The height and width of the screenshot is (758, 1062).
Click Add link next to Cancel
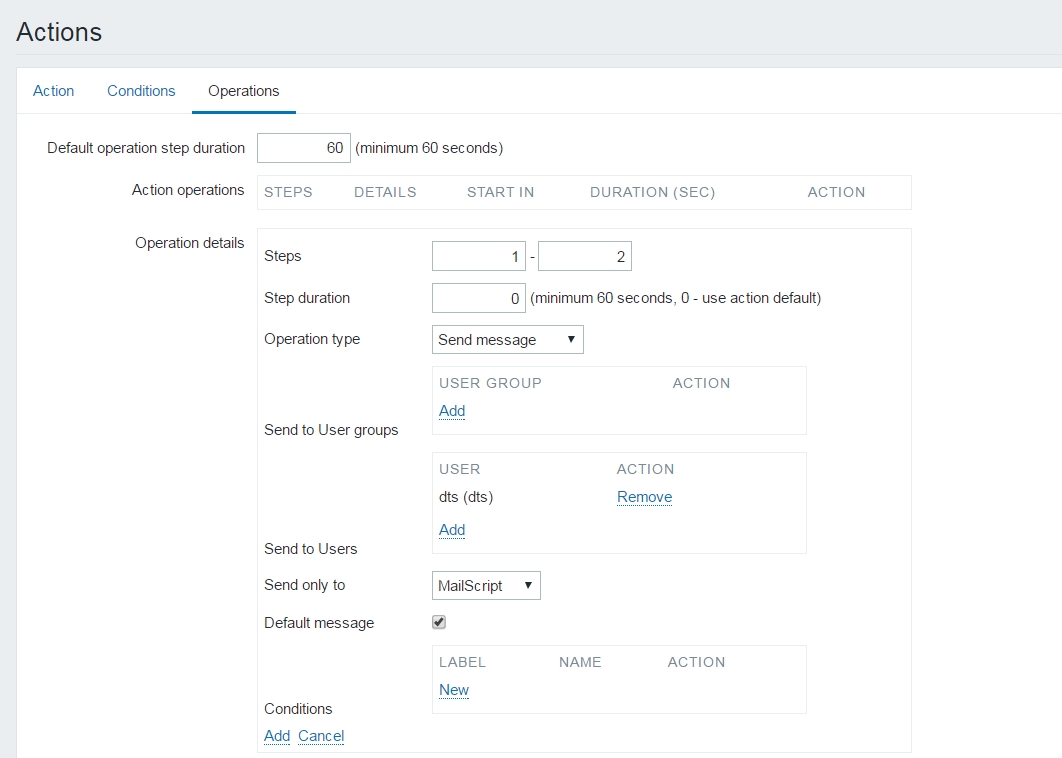coord(277,736)
